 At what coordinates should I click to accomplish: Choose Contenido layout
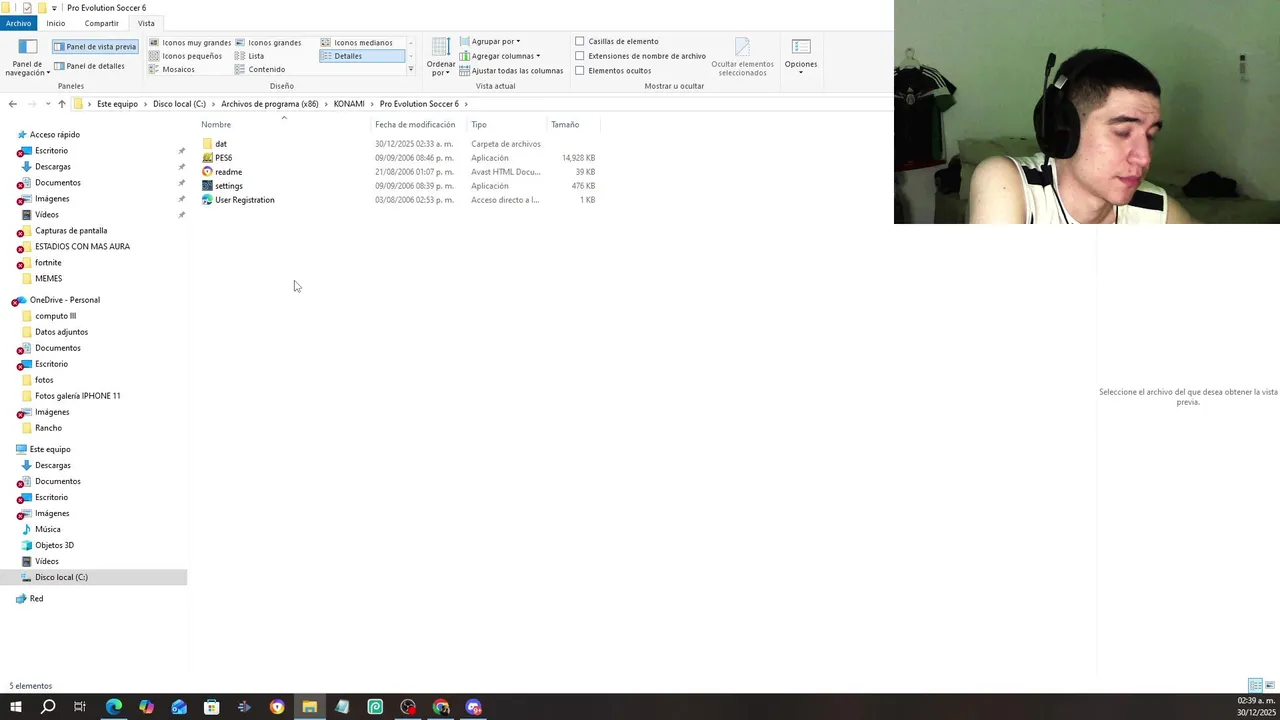point(260,69)
